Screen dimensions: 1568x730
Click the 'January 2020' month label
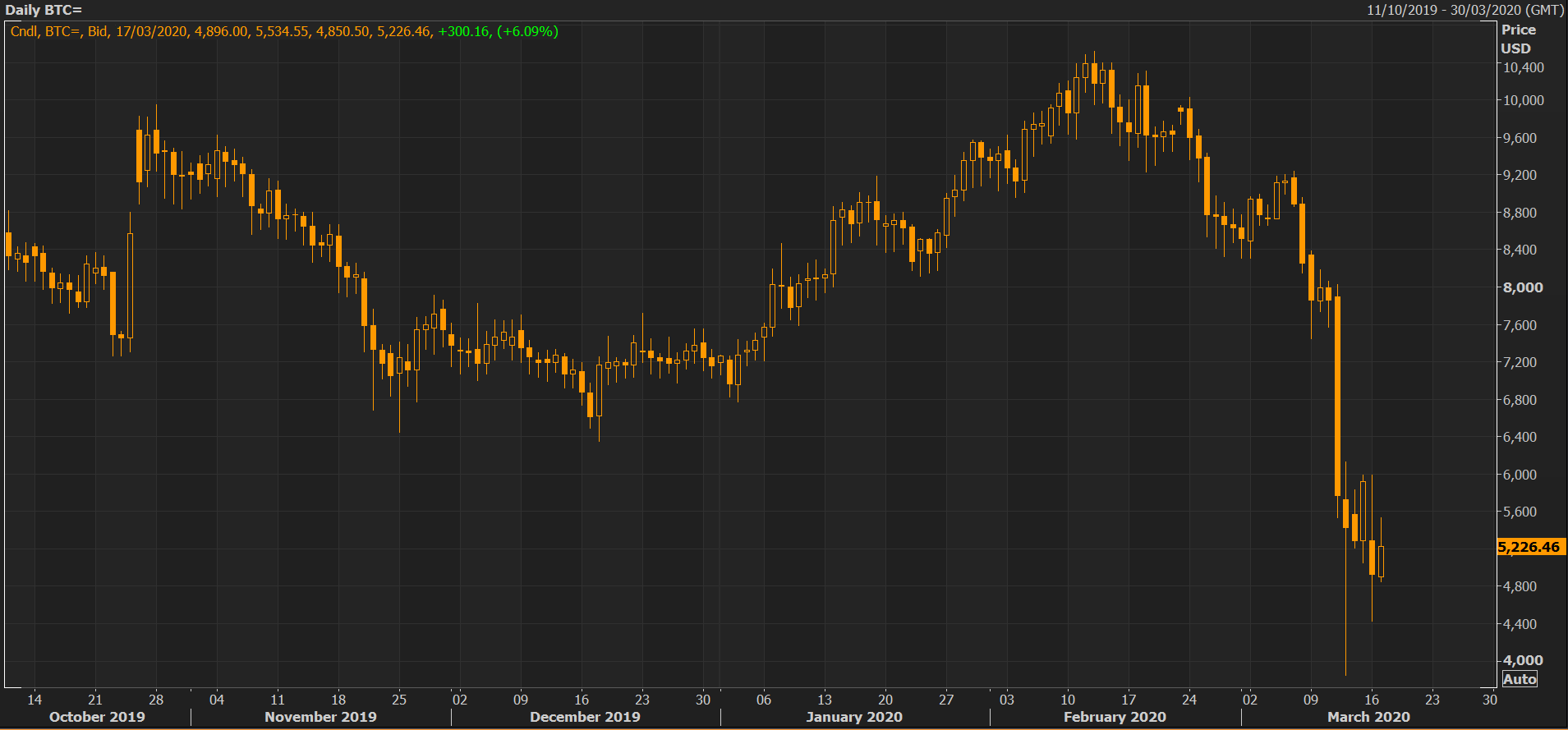pyautogui.click(x=854, y=717)
